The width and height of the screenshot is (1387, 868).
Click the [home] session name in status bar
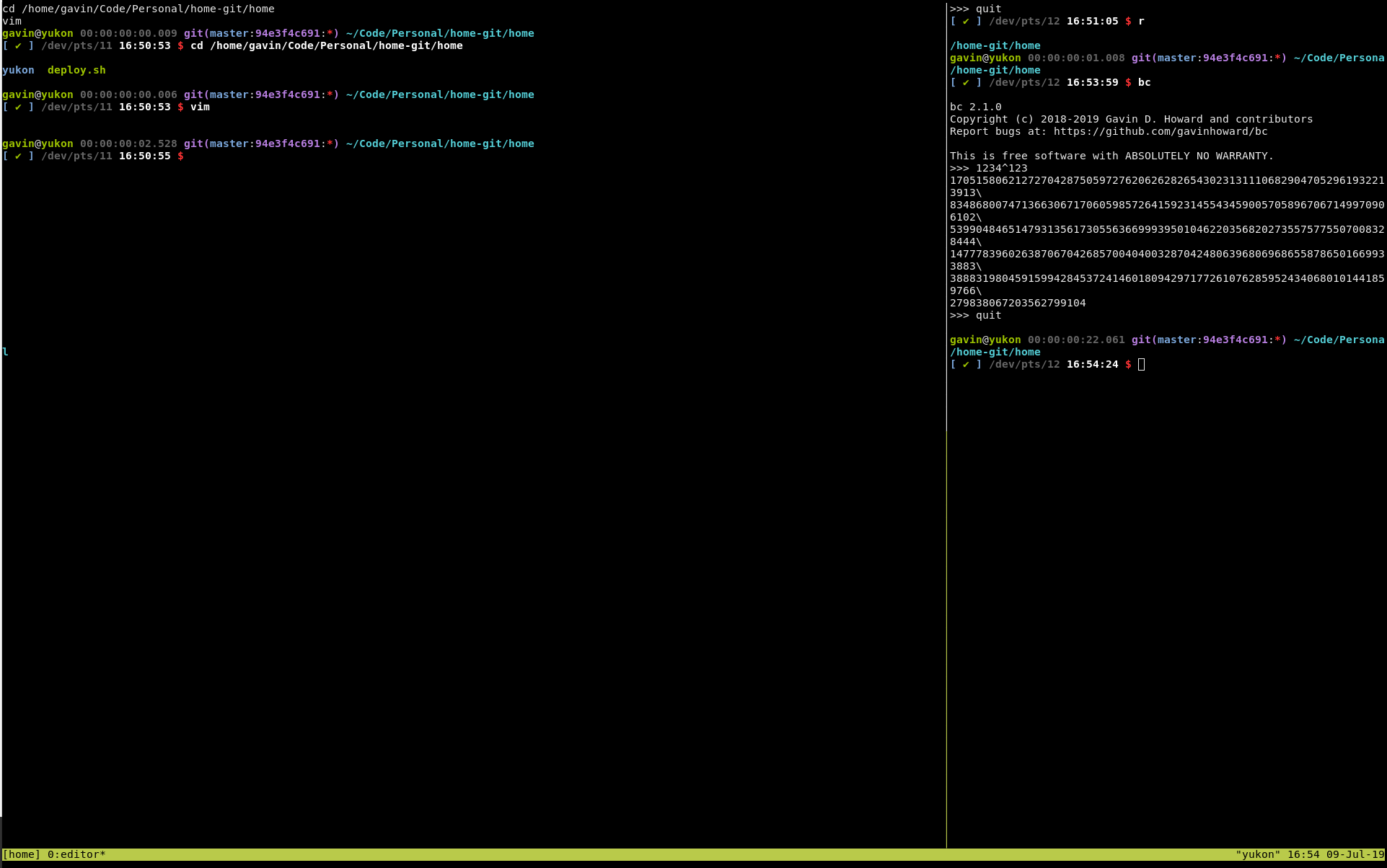22,854
